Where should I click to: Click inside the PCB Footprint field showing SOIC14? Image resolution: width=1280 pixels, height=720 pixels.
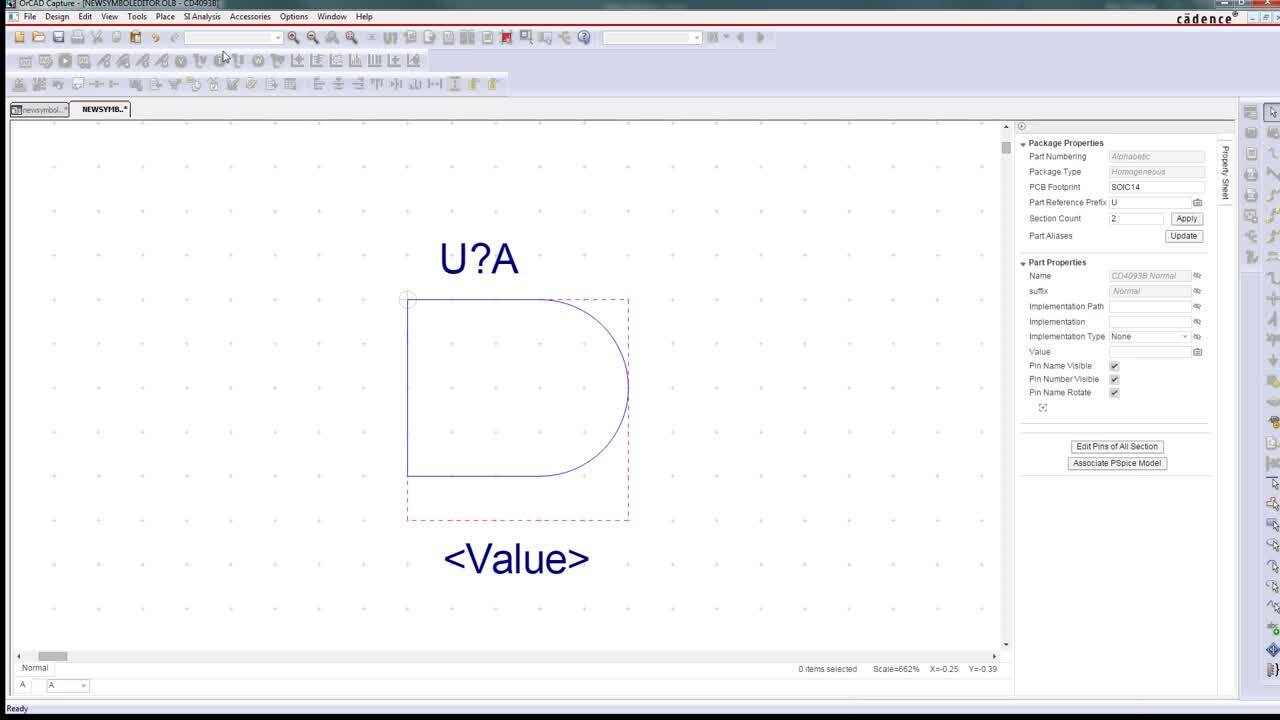click(1155, 187)
